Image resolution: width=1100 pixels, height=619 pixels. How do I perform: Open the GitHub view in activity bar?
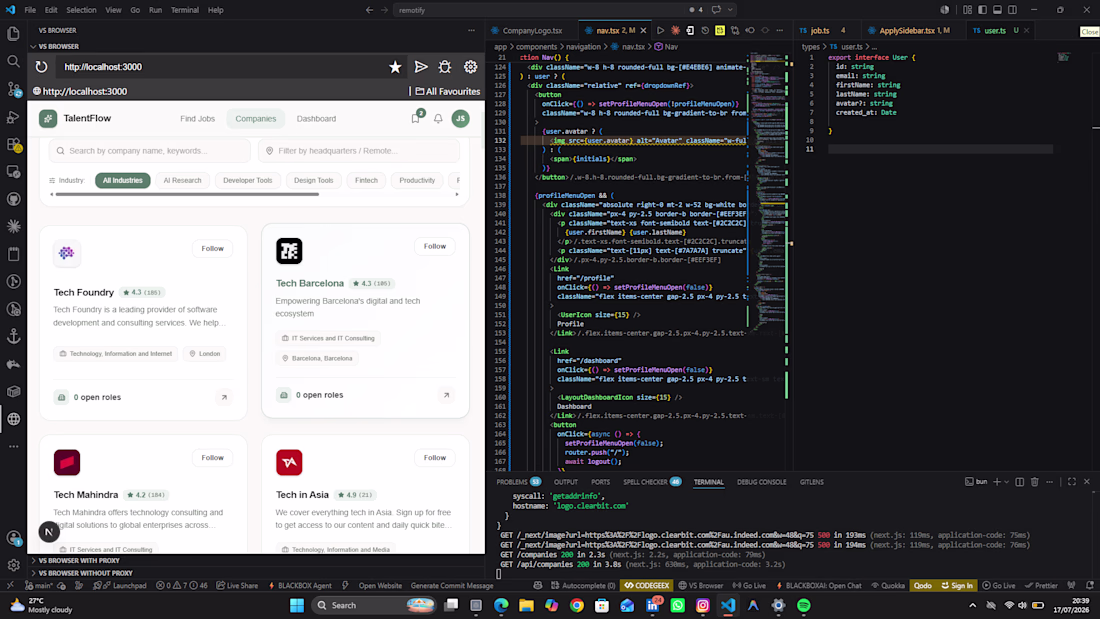(13, 199)
